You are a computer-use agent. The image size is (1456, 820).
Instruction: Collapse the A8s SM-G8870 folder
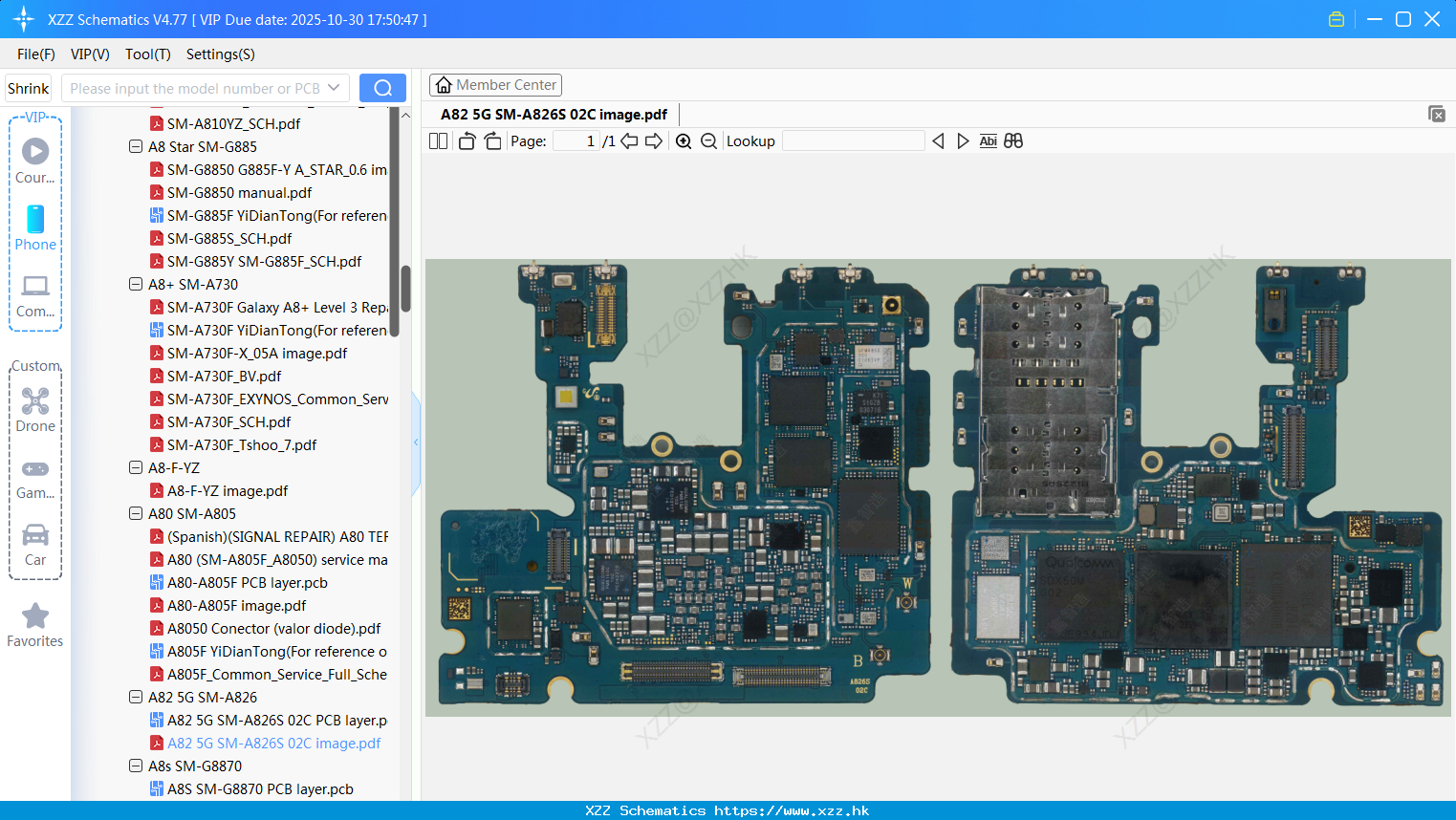point(136,766)
